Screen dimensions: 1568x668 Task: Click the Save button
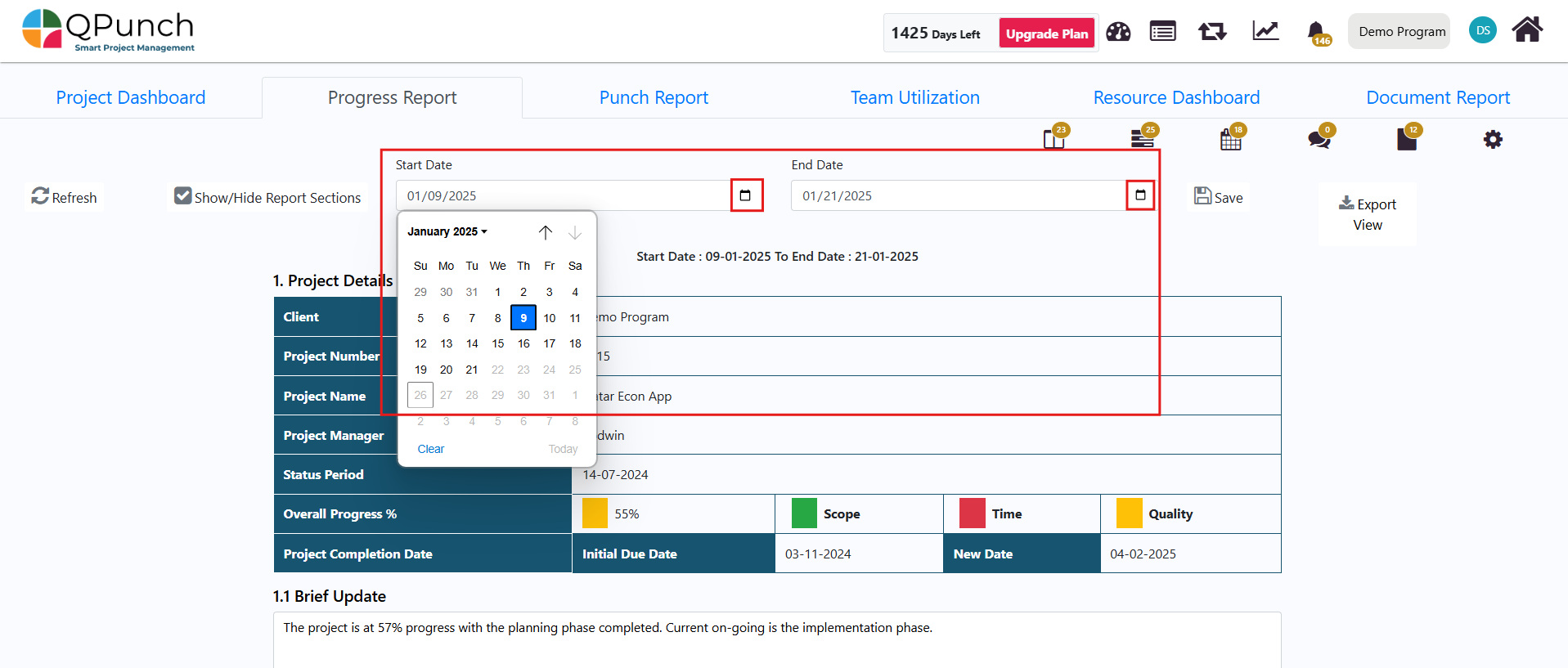(1218, 197)
